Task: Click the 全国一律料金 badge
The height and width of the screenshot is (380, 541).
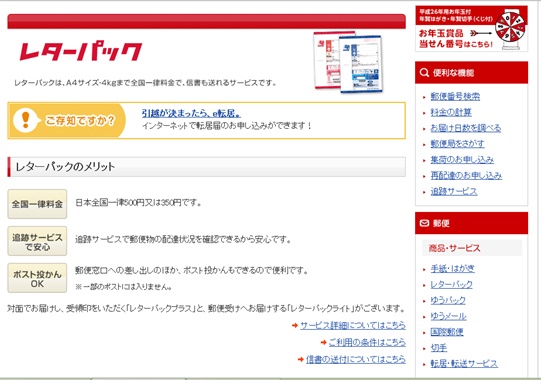Action: pos(37,204)
